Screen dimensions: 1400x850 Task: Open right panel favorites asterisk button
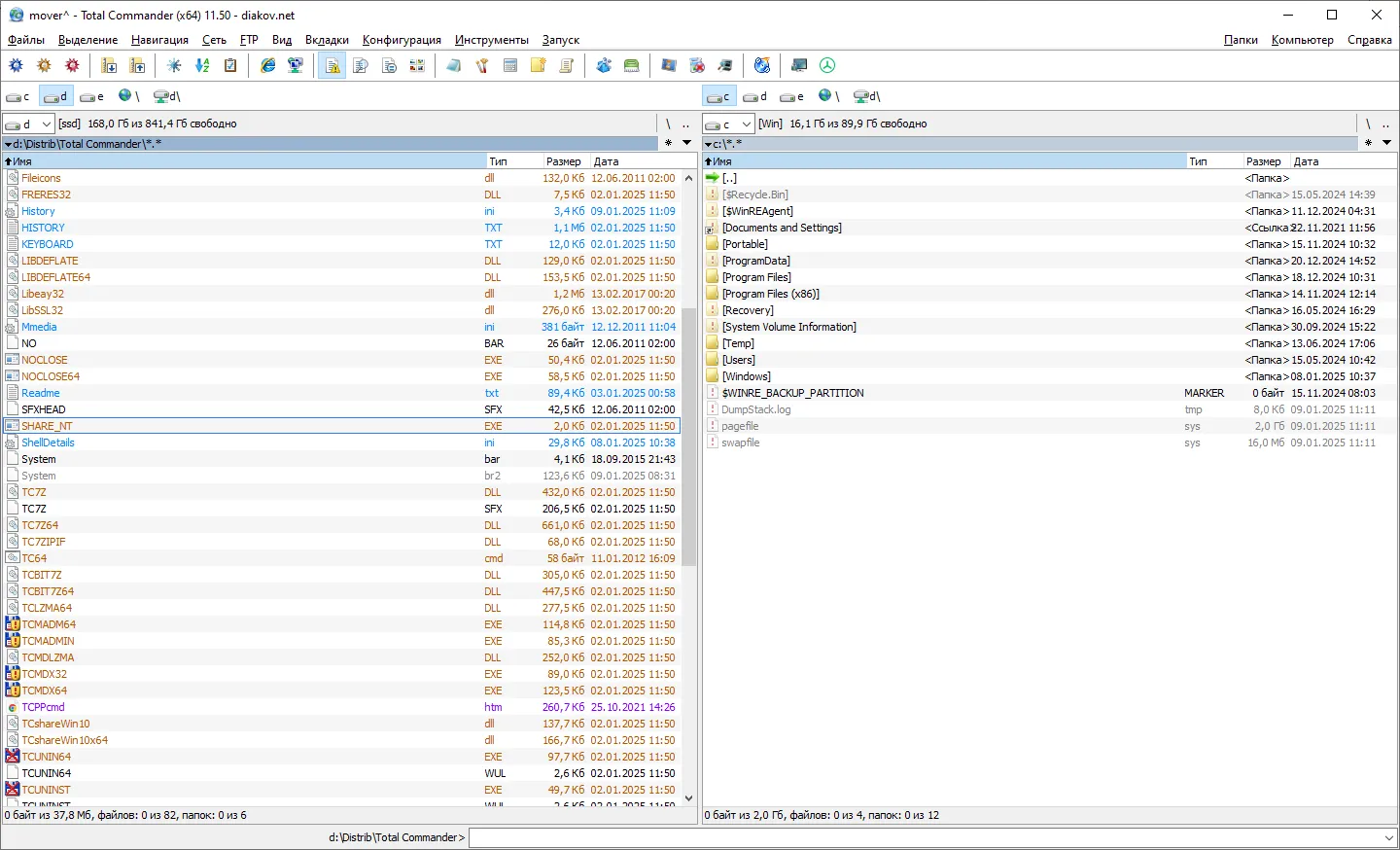(1368, 143)
